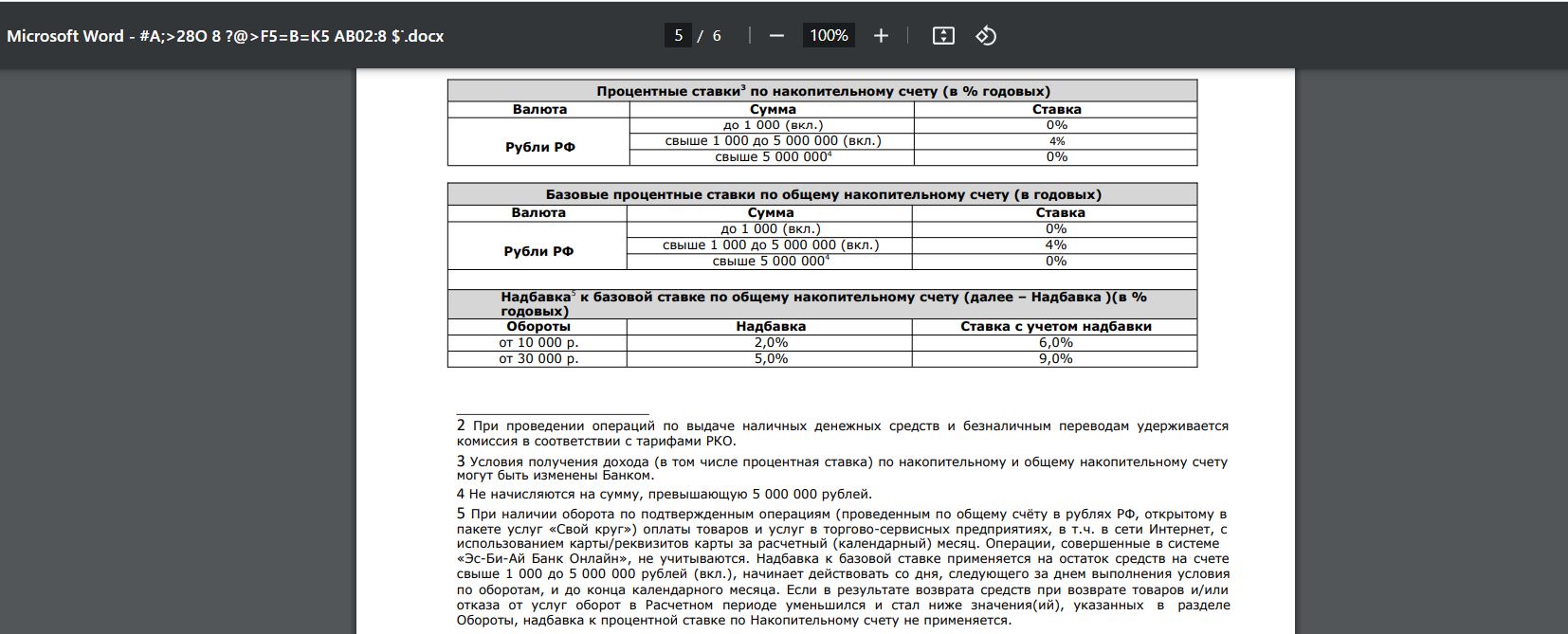
Task: Click the 9,0% rate cell
Action: (1055, 359)
